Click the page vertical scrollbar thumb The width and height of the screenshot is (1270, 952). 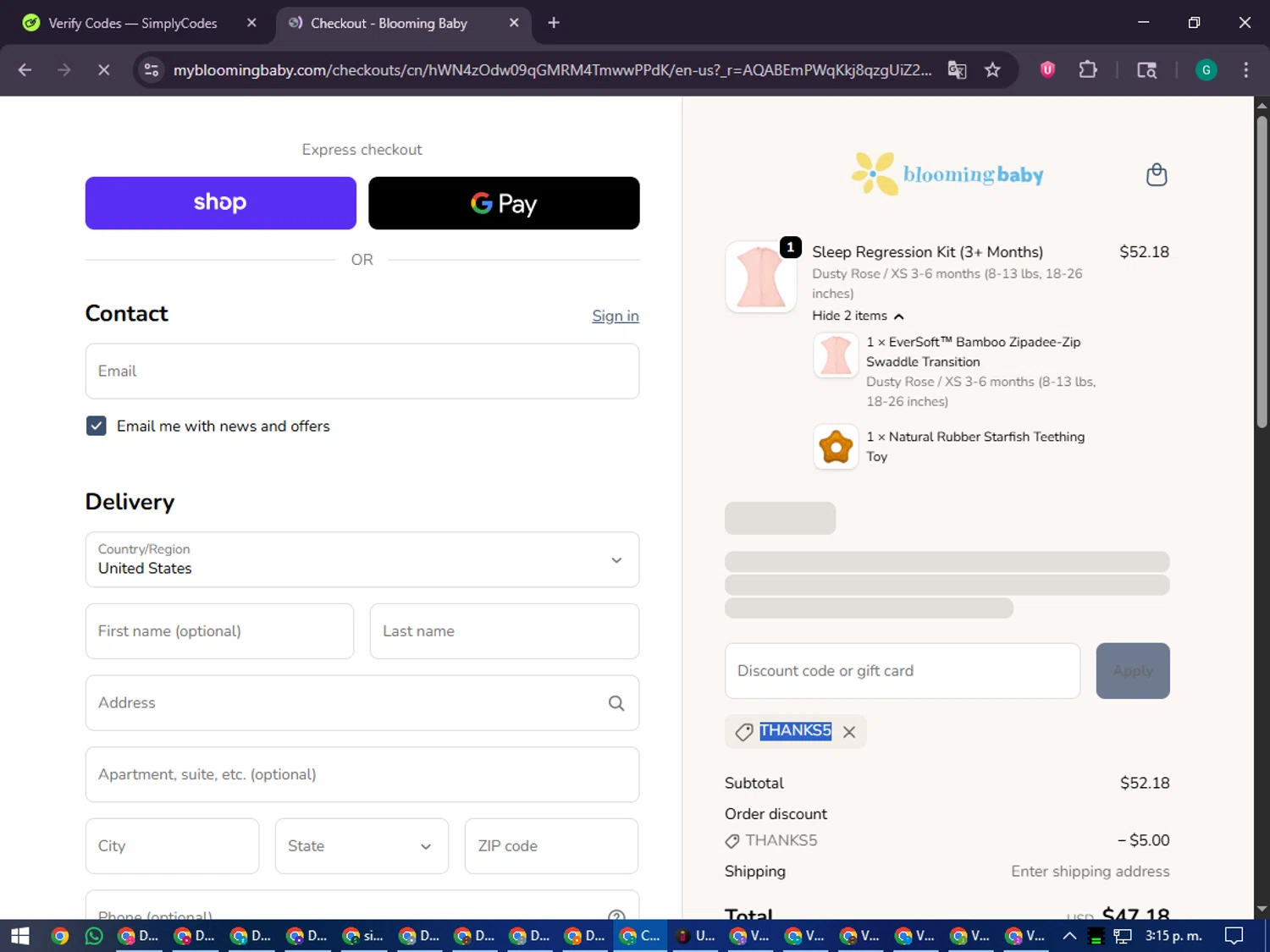click(x=1262, y=271)
